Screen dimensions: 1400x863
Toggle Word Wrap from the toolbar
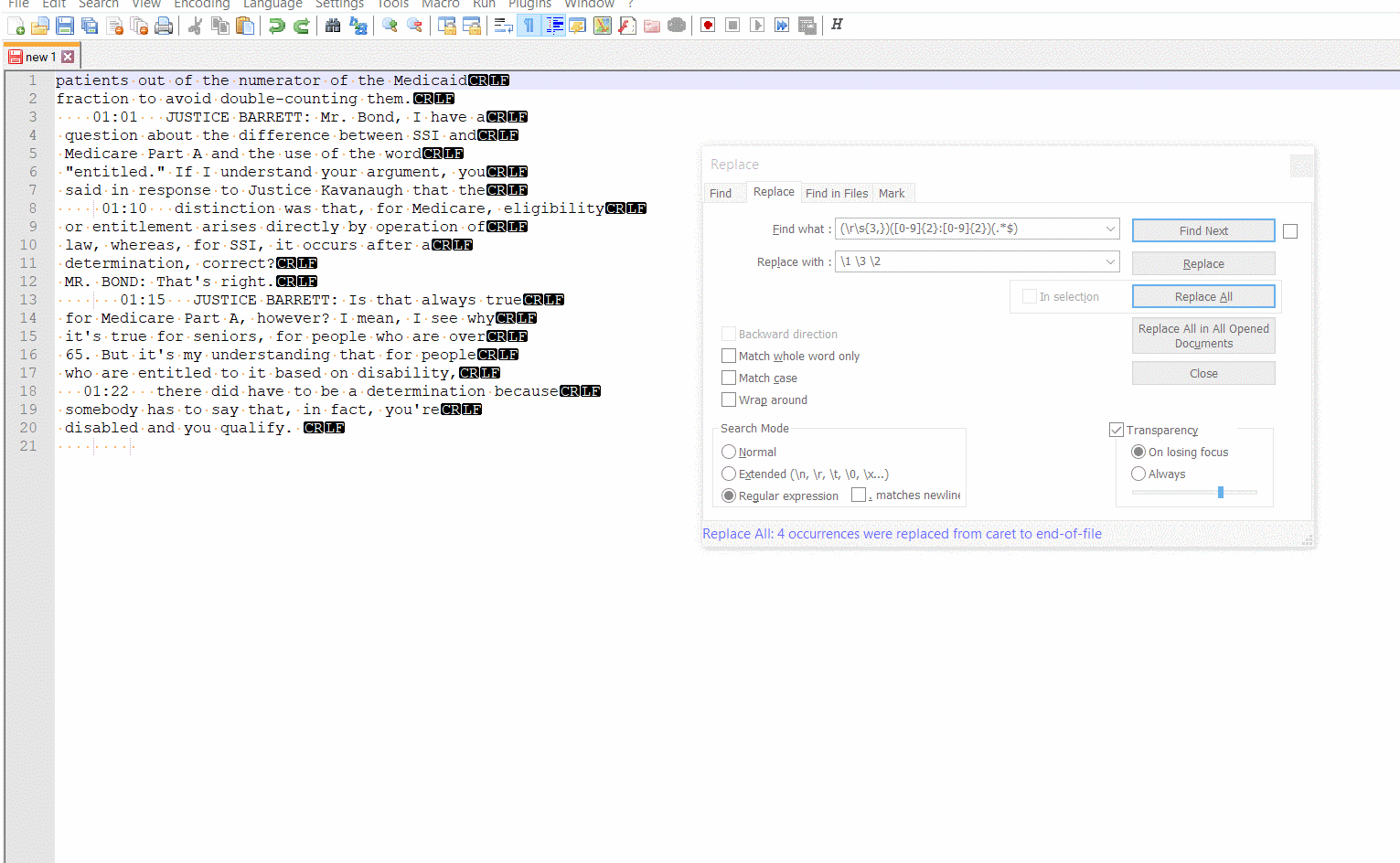[x=503, y=26]
